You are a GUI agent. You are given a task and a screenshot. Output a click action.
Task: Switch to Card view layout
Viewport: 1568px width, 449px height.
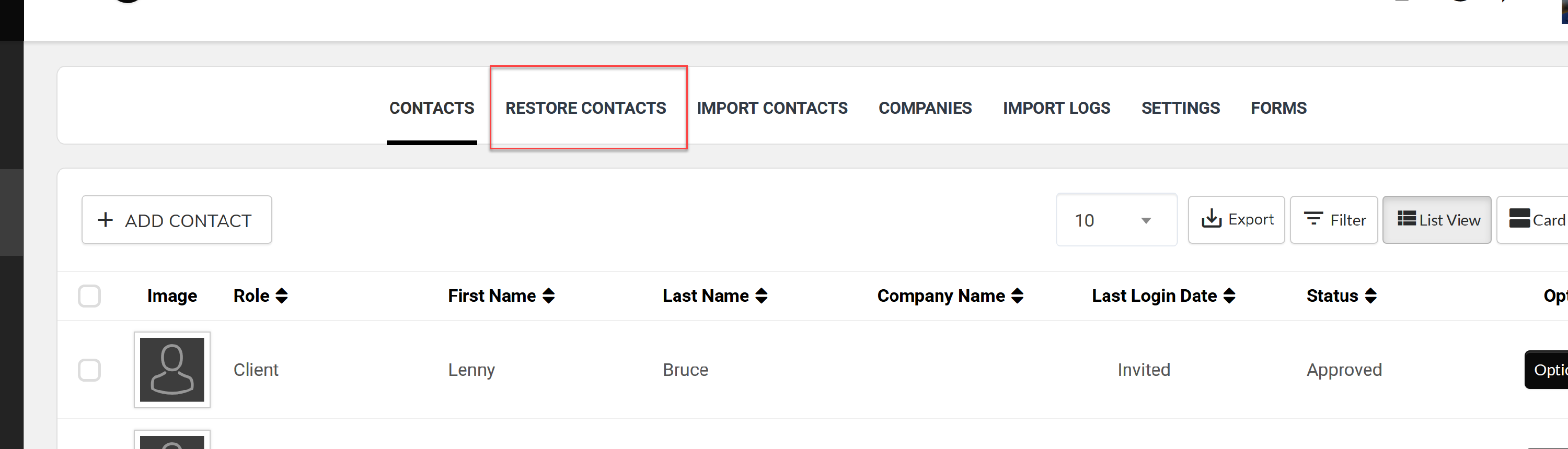1532,220
